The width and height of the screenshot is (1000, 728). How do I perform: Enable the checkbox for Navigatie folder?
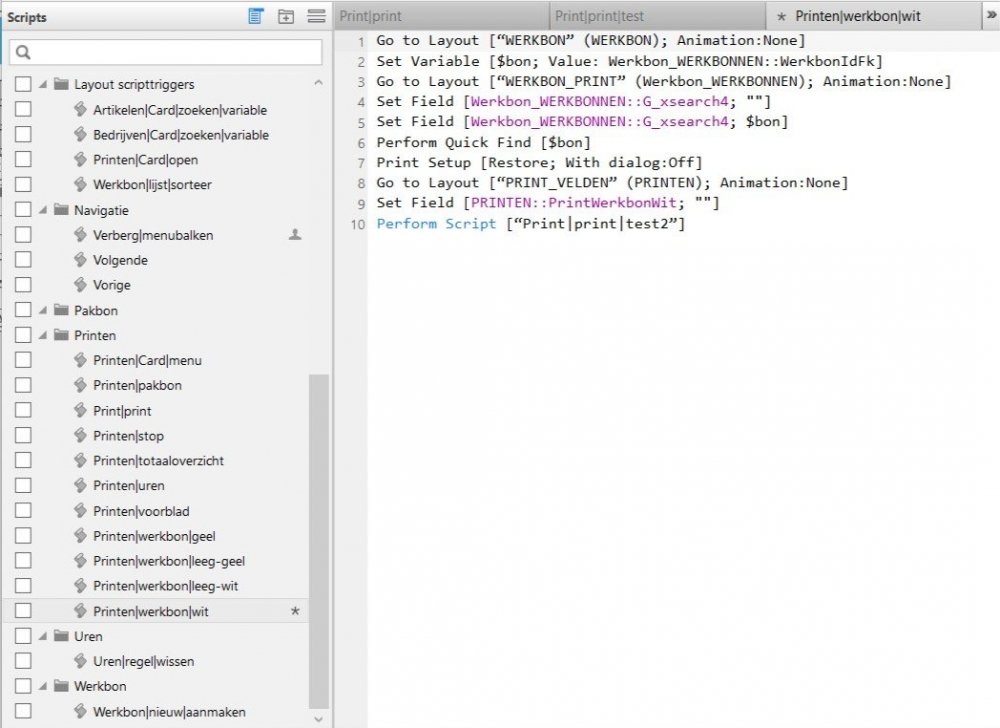click(23, 210)
